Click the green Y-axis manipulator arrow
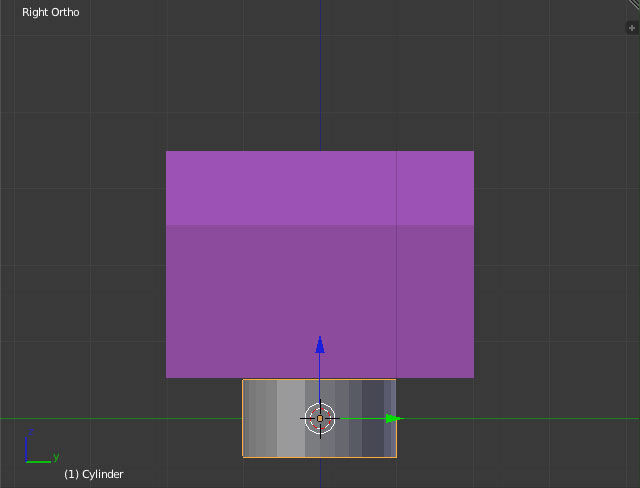 pos(393,419)
